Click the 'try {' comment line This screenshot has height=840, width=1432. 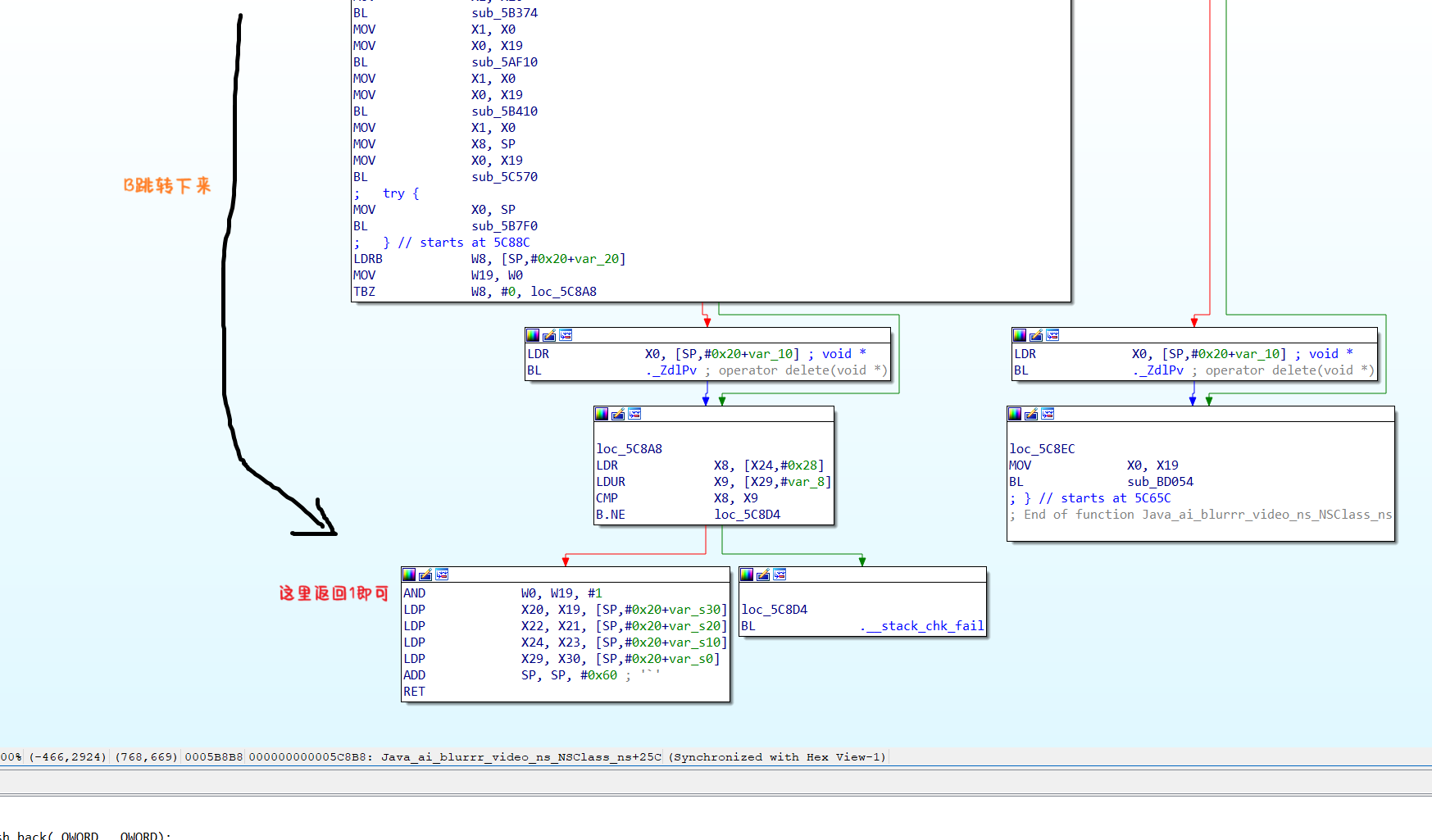tap(386, 193)
